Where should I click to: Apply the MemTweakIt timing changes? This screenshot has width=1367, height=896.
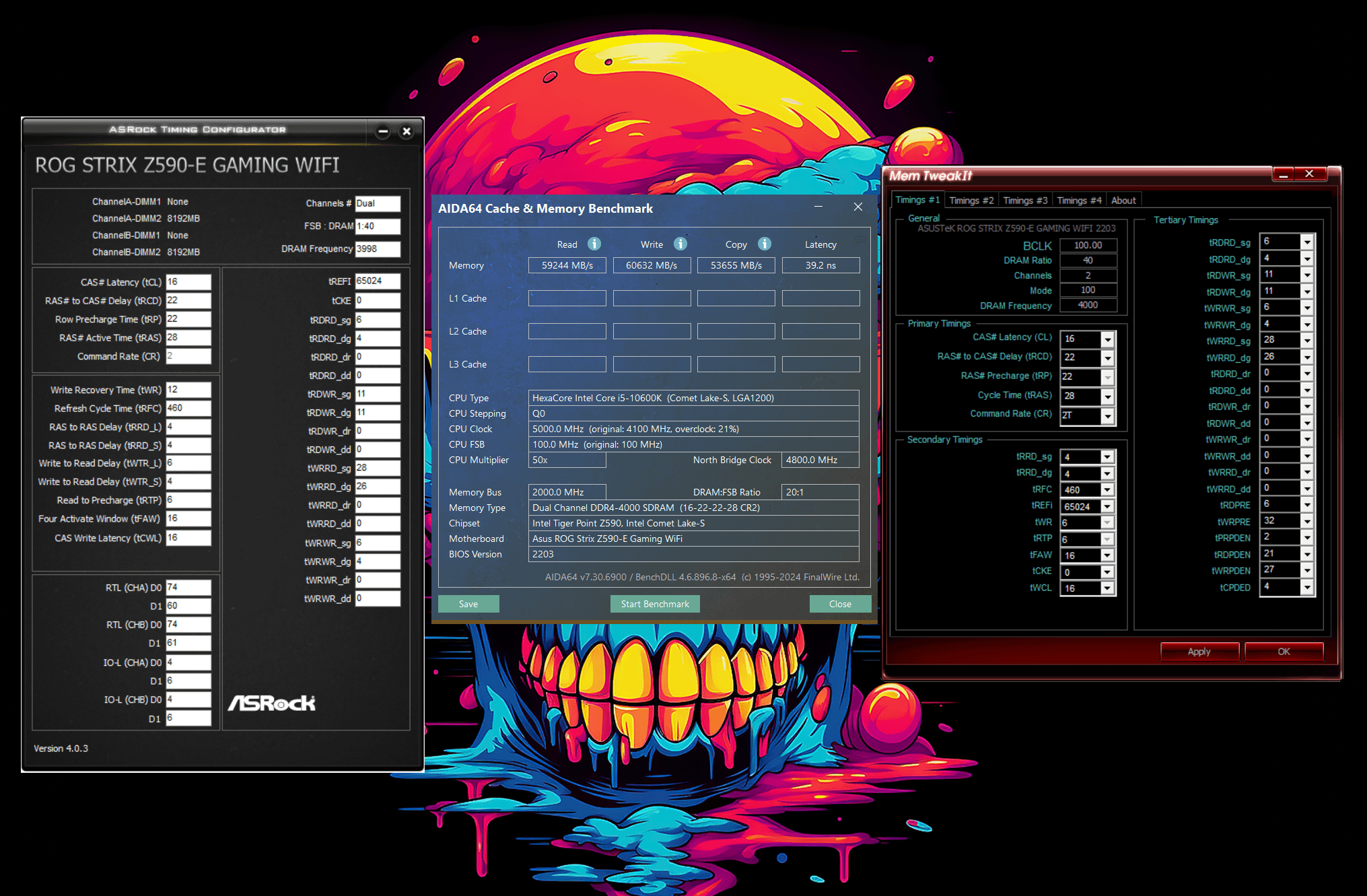coord(1199,652)
